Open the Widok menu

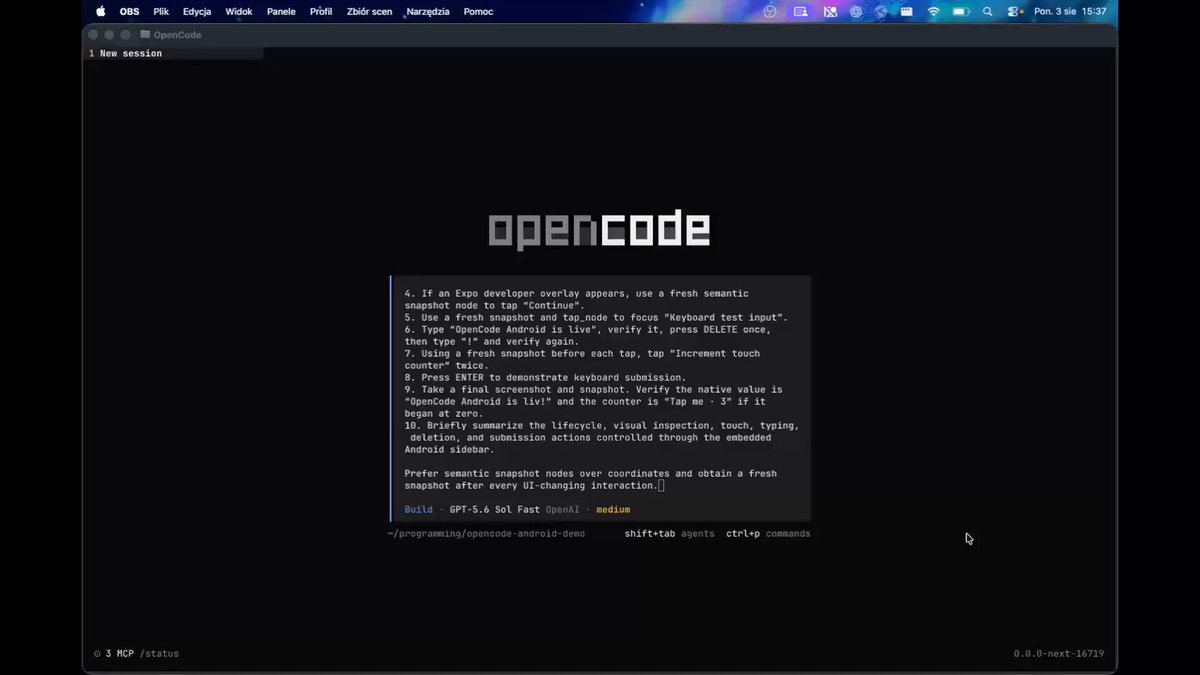pyautogui.click(x=239, y=12)
